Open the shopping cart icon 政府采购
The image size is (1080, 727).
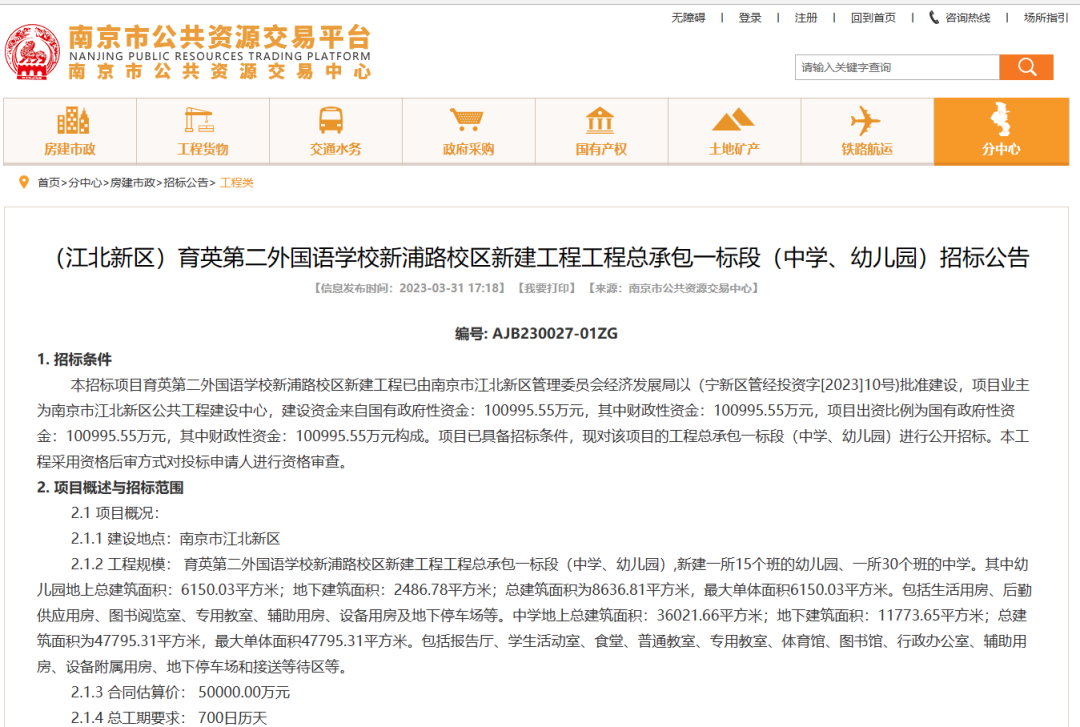(468, 121)
